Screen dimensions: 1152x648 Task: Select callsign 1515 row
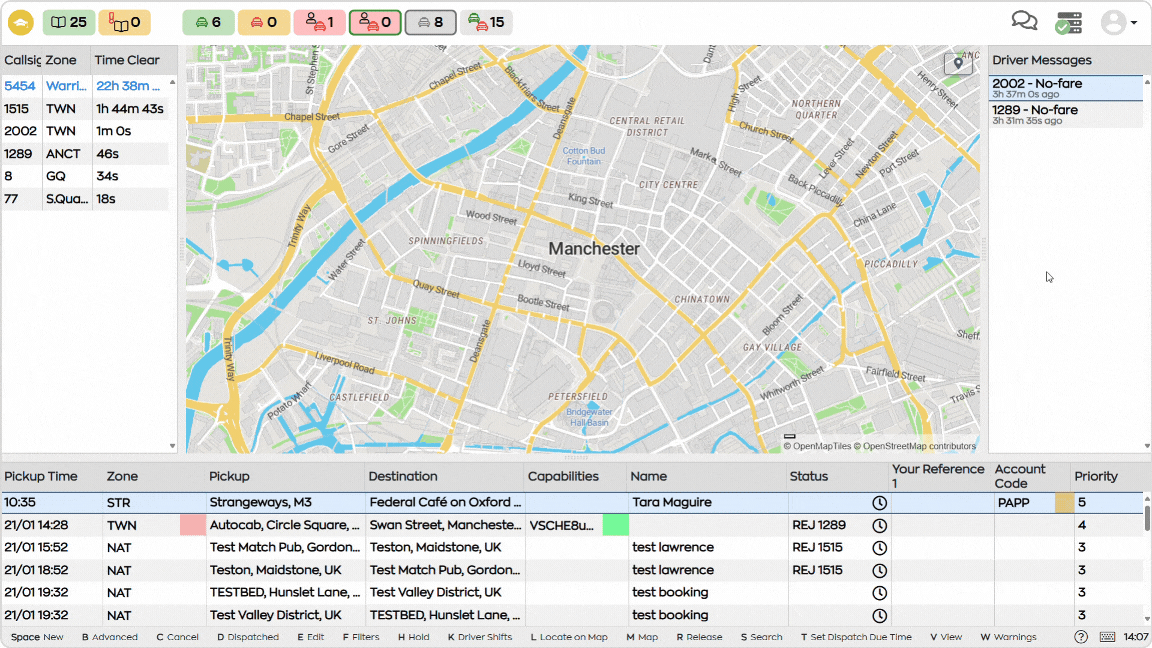[85, 109]
